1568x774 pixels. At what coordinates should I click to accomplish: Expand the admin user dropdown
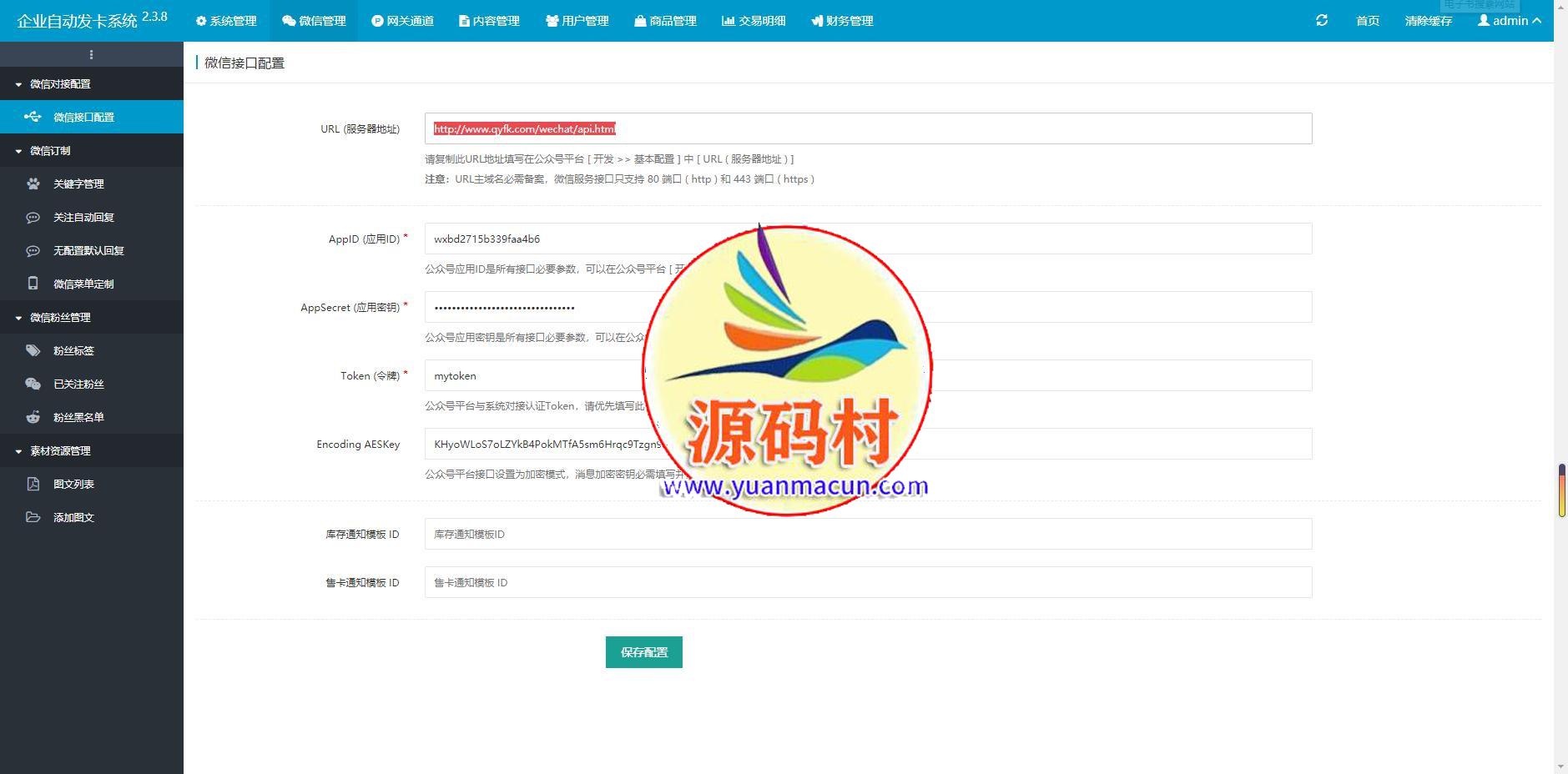(1509, 21)
